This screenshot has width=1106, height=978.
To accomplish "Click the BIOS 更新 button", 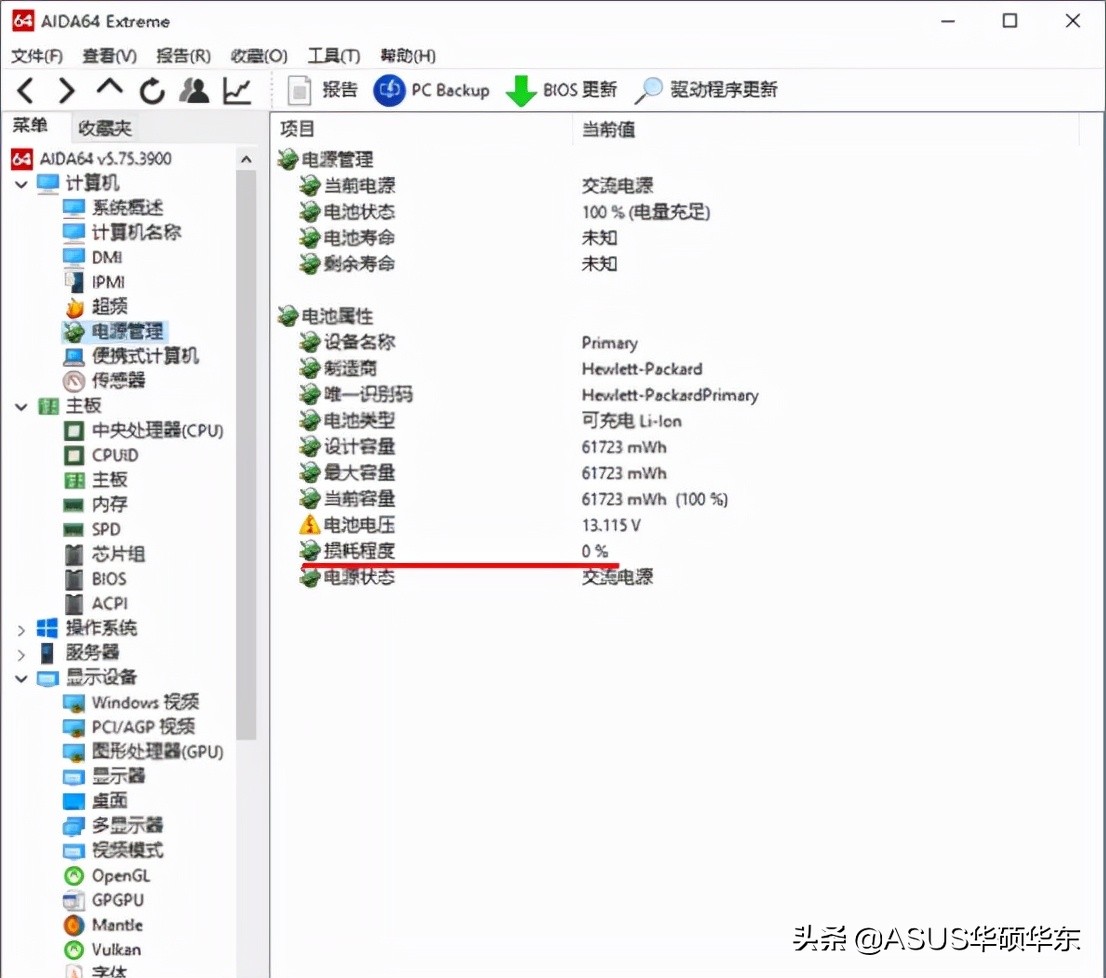I will [562, 90].
